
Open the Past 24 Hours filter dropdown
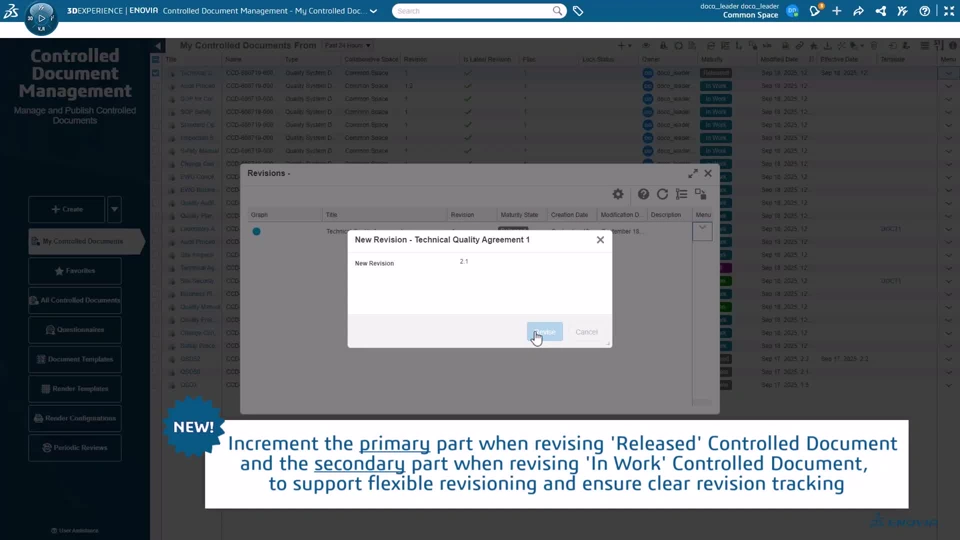tap(347, 46)
